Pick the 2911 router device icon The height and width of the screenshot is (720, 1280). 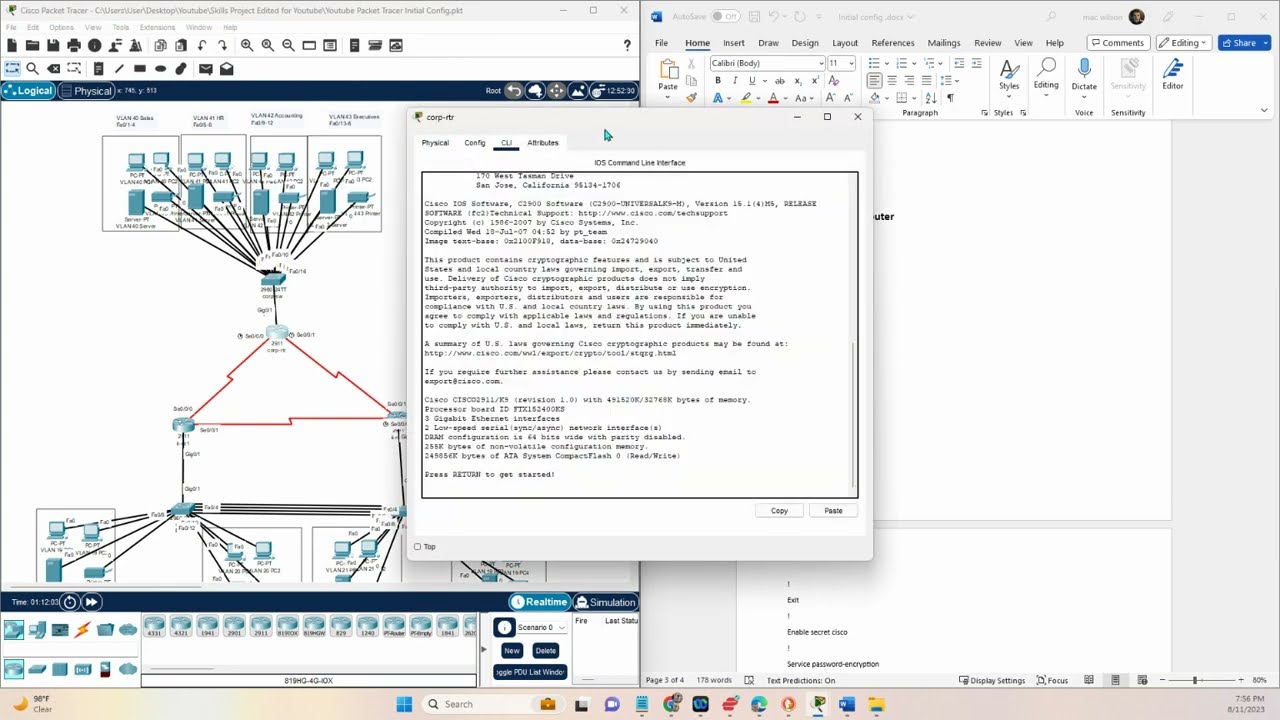click(260, 628)
